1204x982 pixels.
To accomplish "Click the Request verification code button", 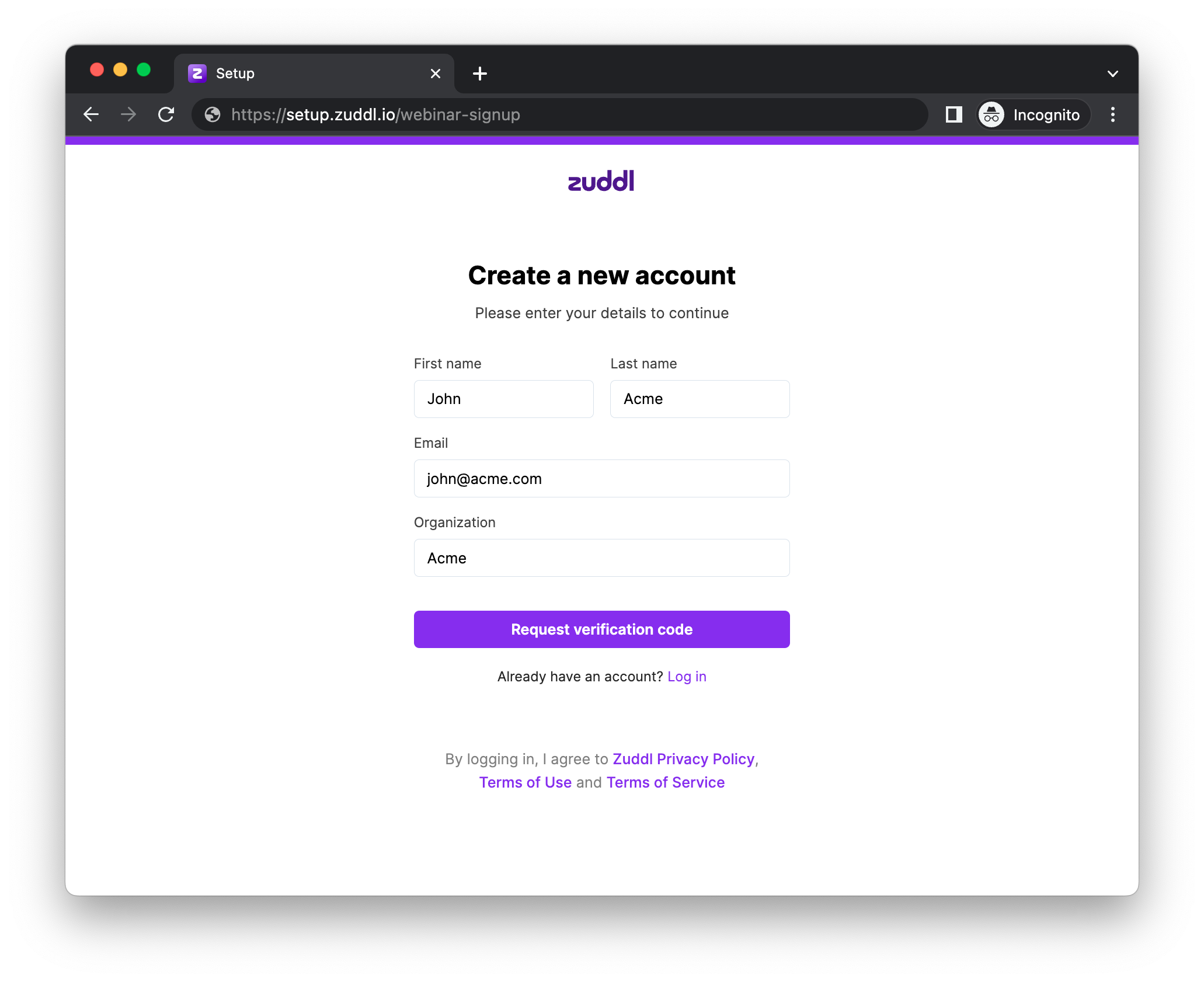I will (601, 629).
